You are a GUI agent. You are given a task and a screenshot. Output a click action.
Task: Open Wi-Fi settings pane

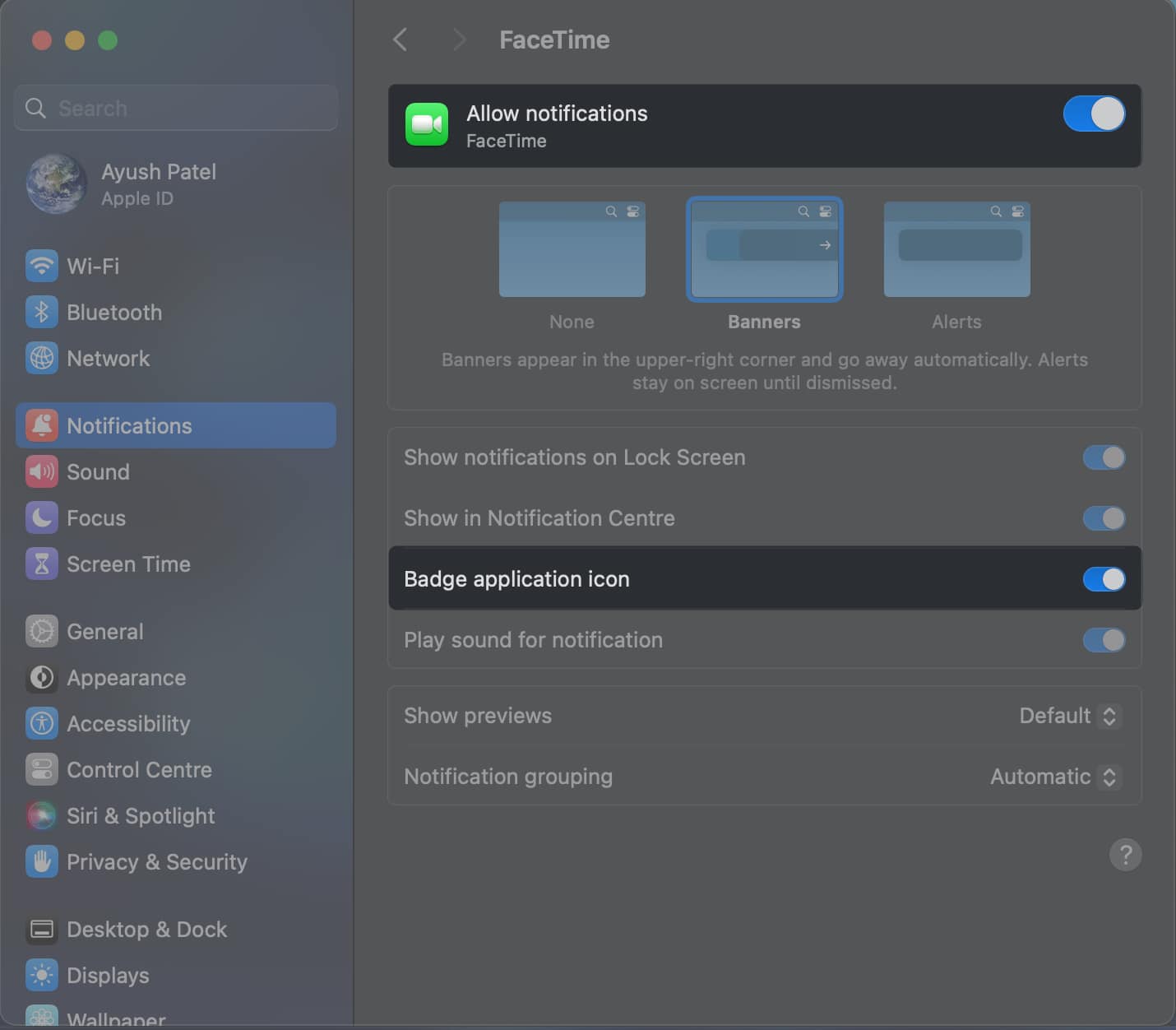pyautogui.click(x=176, y=266)
